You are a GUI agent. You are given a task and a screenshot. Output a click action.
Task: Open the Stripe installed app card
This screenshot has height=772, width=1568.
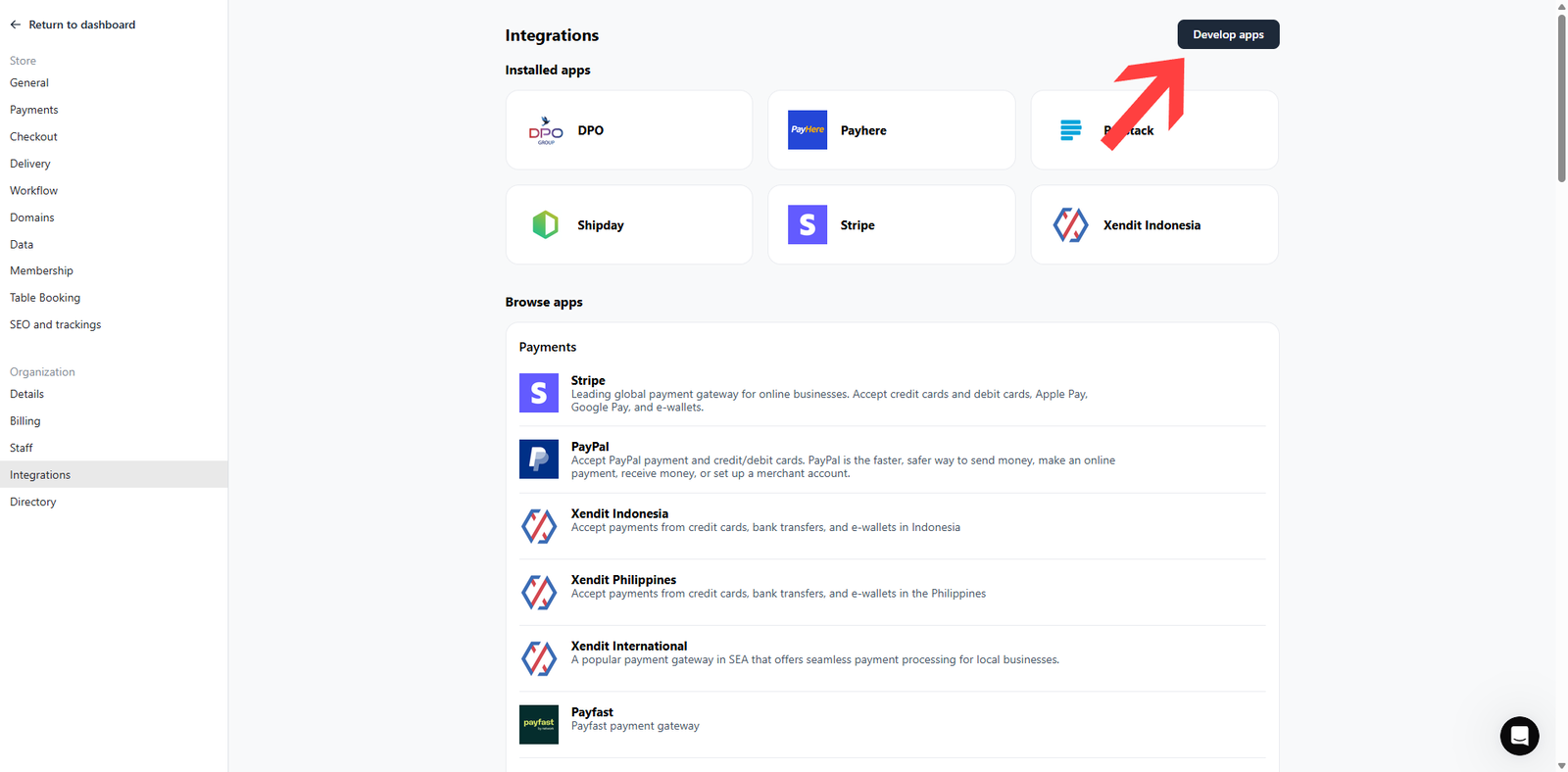pos(892,224)
